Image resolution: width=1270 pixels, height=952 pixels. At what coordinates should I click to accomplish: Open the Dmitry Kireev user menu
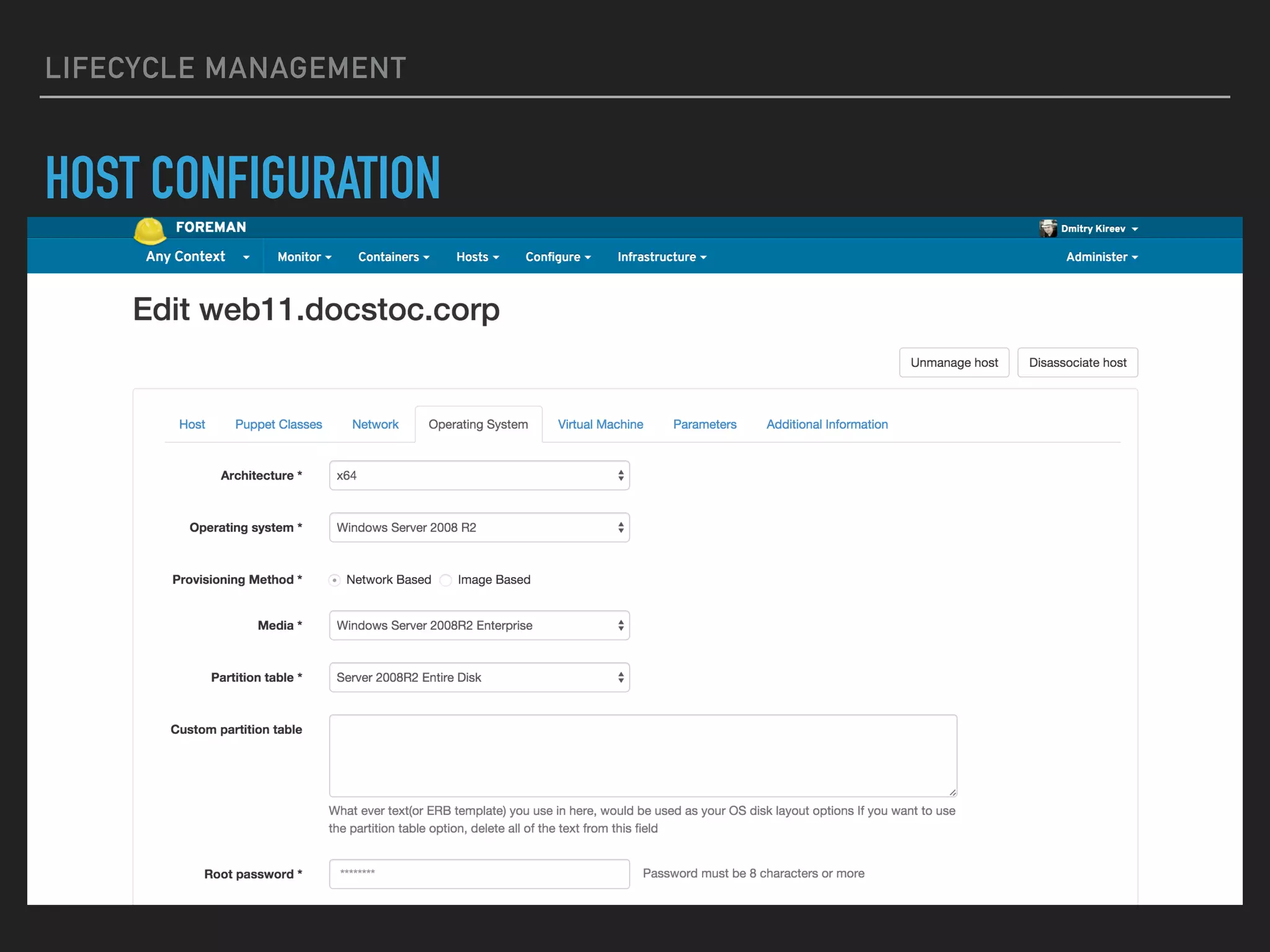tap(1099, 229)
